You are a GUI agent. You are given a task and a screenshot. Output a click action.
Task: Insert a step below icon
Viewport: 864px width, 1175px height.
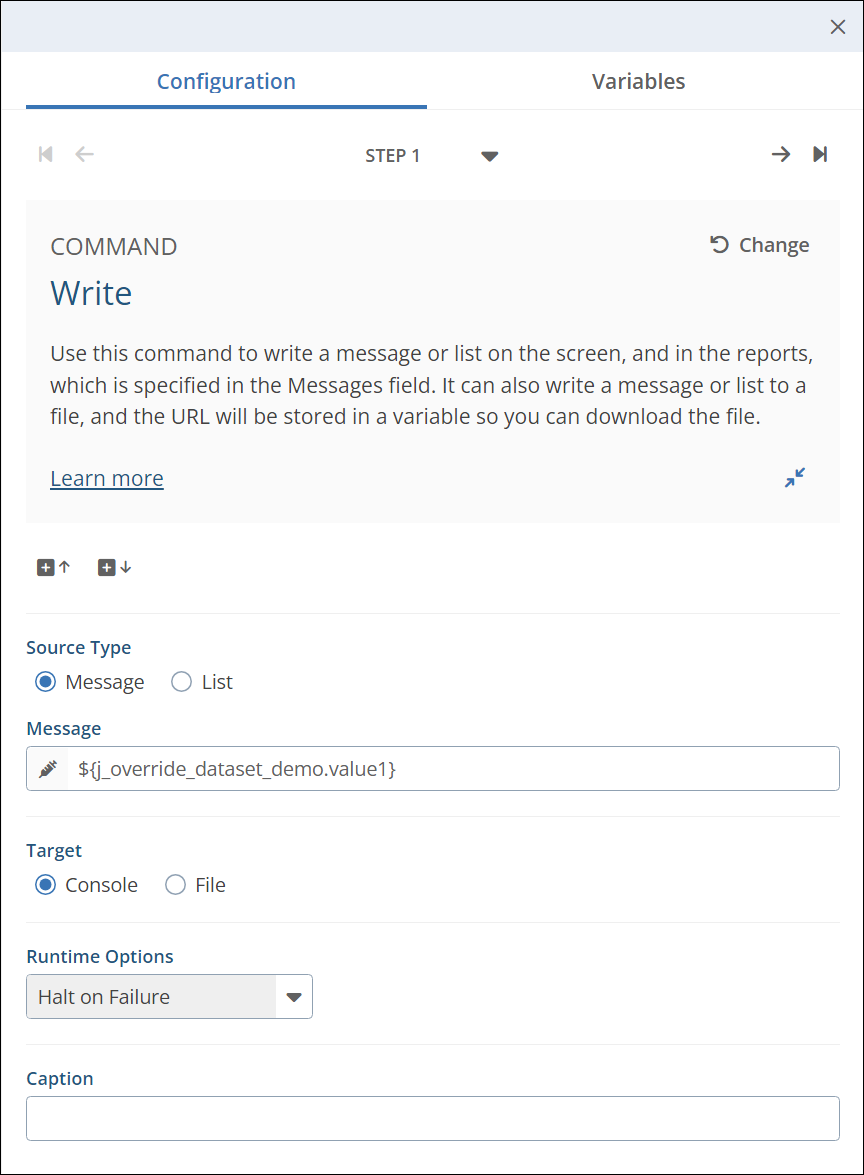click(x=114, y=567)
